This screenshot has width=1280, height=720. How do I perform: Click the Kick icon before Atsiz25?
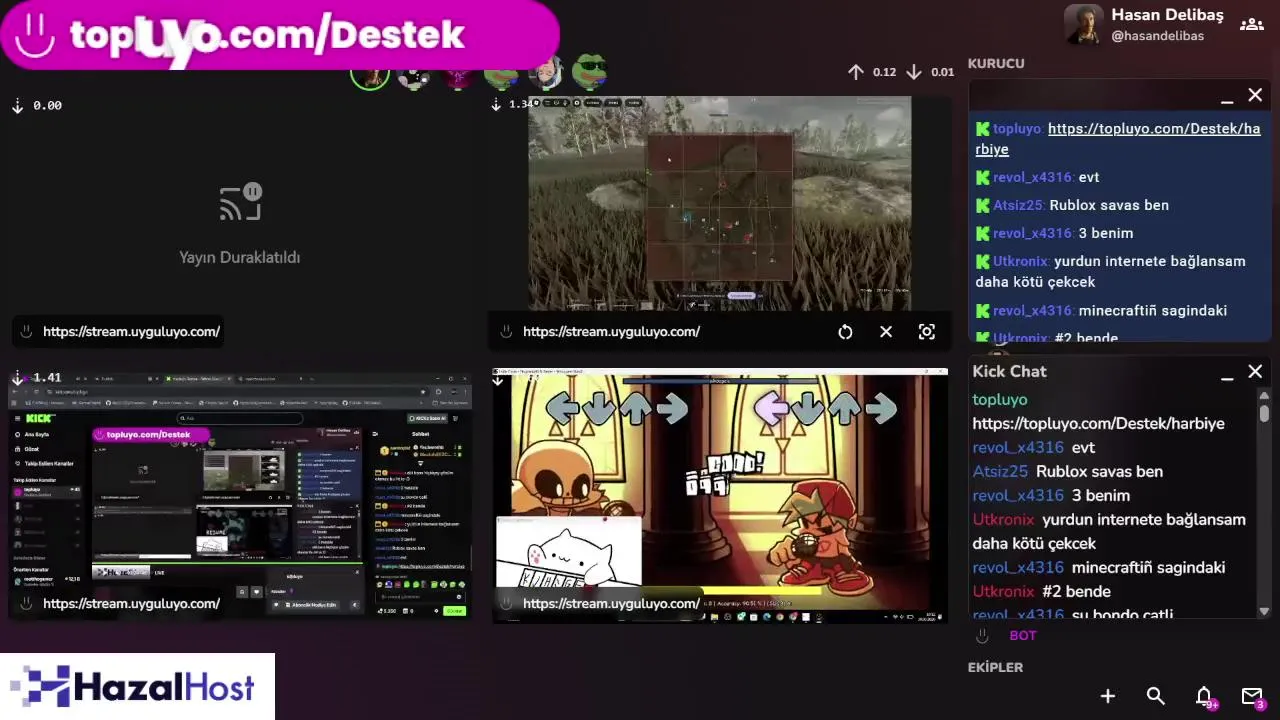pyautogui.click(x=983, y=205)
